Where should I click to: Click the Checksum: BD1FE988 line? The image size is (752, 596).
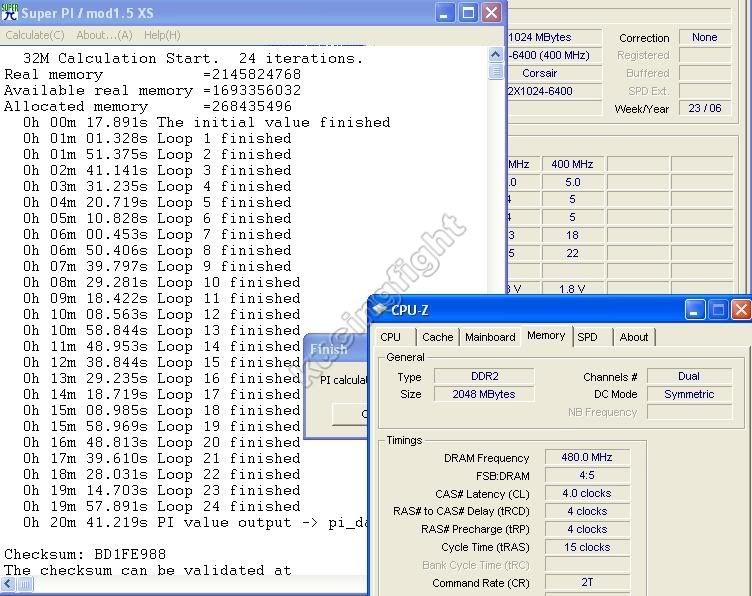(x=85, y=554)
